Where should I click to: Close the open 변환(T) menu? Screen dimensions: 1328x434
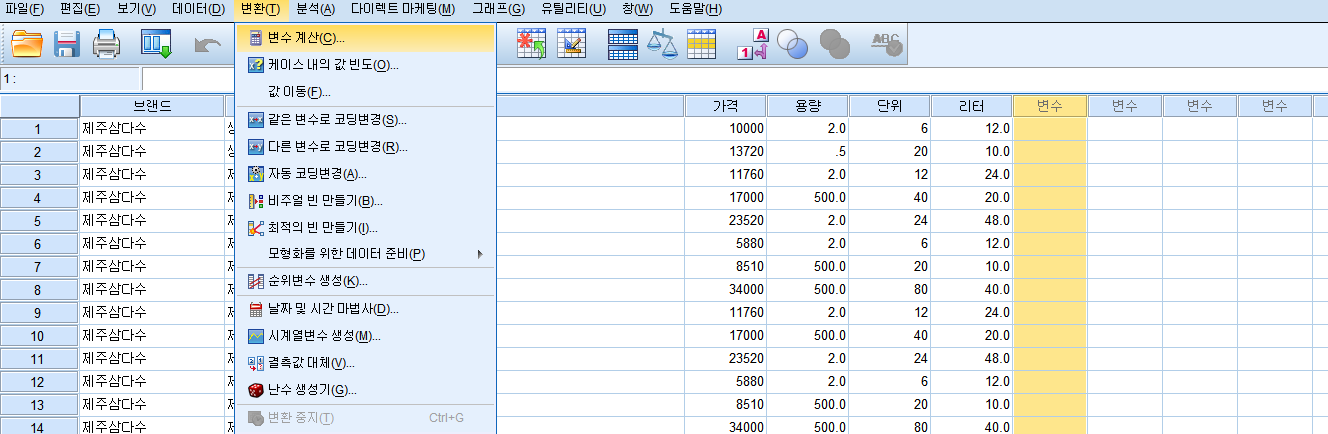[260, 9]
